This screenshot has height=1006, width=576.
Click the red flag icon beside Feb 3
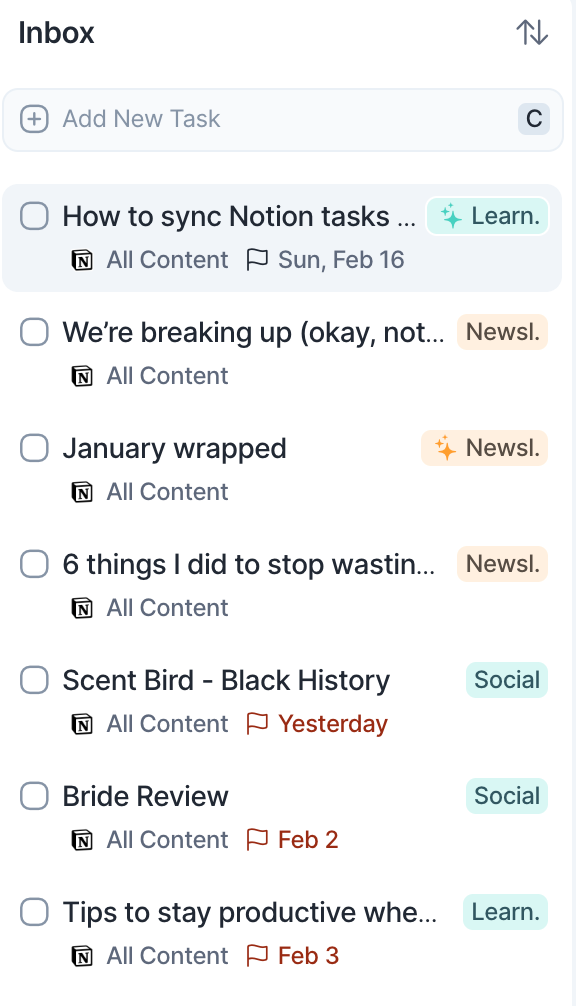[x=257, y=956]
